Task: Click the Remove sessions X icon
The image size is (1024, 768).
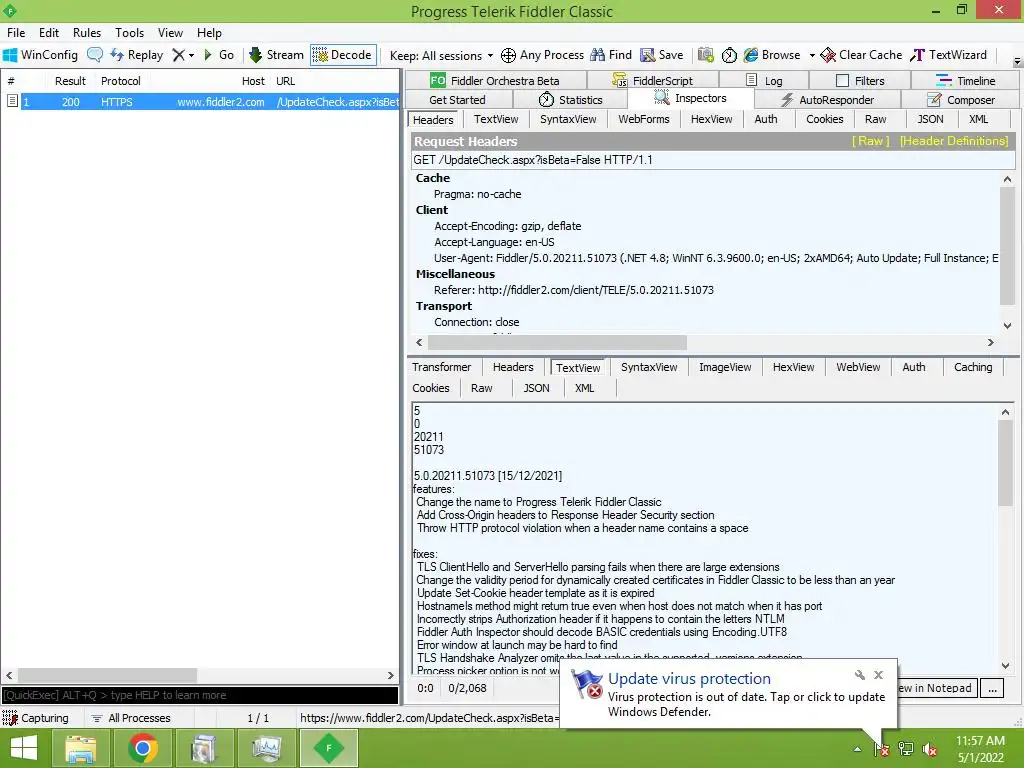Action: point(178,55)
